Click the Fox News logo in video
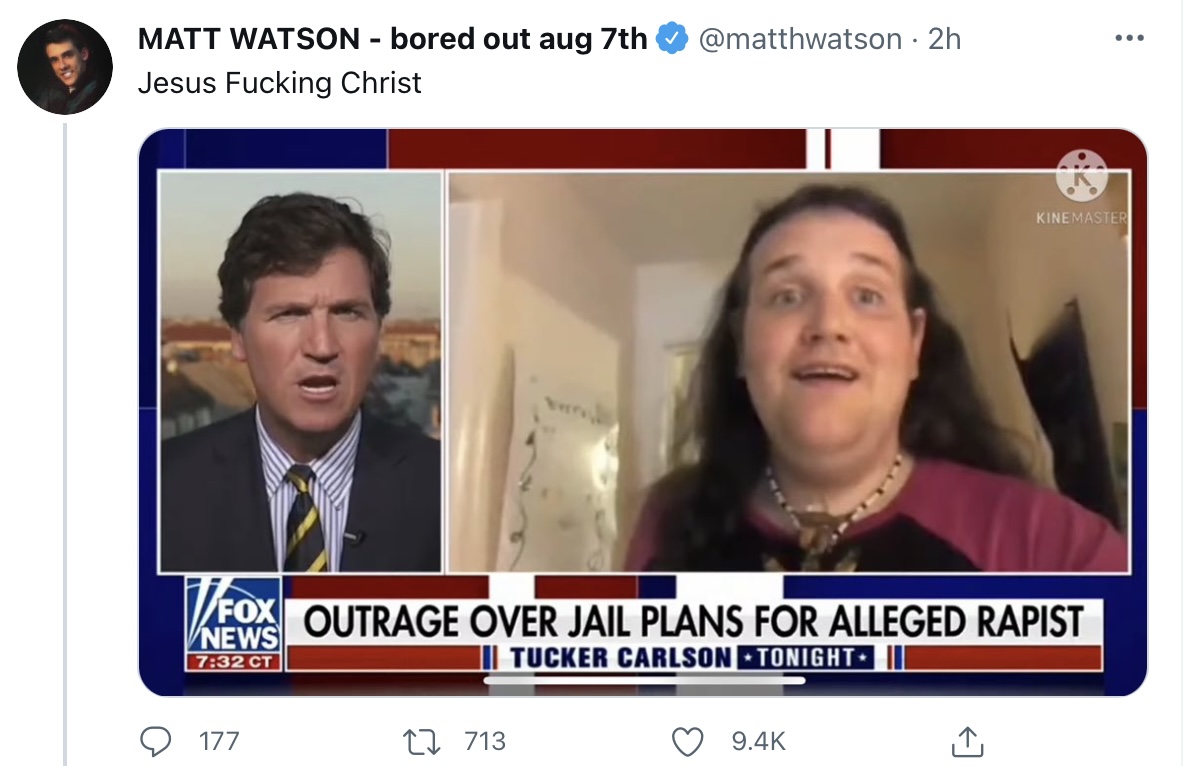 [x=235, y=623]
